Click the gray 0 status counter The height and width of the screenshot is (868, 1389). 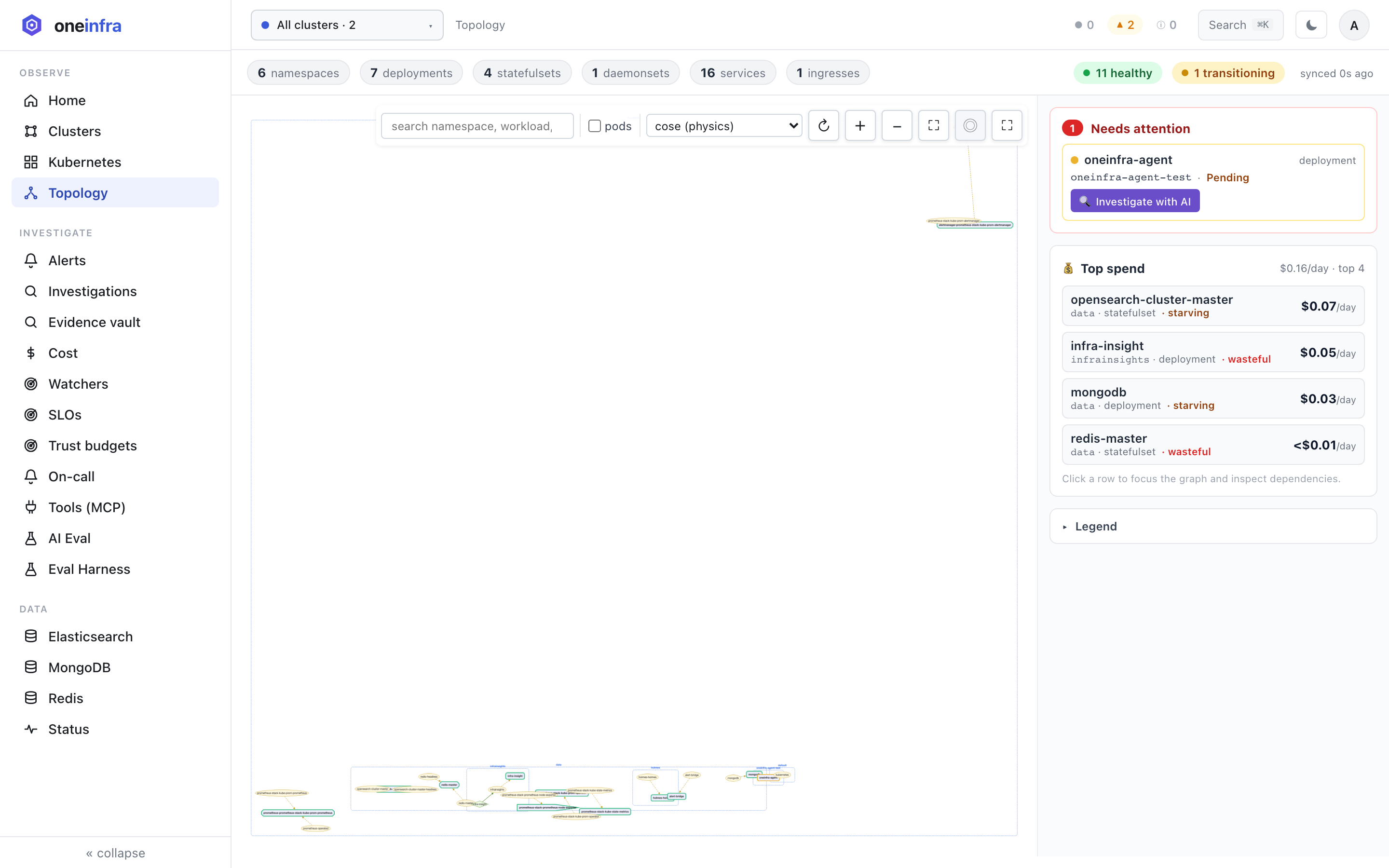pyautogui.click(x=1084, y=25)
